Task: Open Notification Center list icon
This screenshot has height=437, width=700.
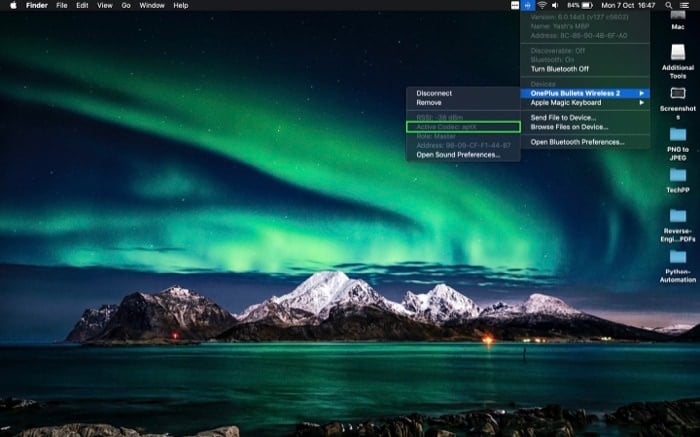Action: pyautogui.click(x=684, y=5)
